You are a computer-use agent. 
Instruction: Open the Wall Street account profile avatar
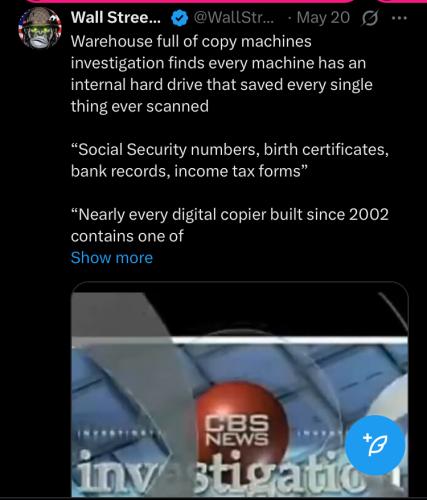[40, 28]
